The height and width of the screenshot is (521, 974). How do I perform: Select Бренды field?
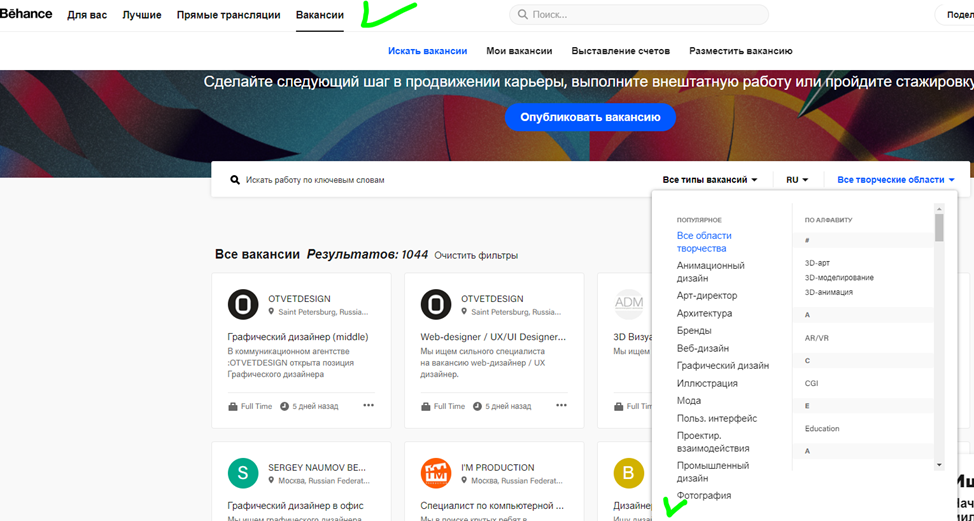[694, 331]
